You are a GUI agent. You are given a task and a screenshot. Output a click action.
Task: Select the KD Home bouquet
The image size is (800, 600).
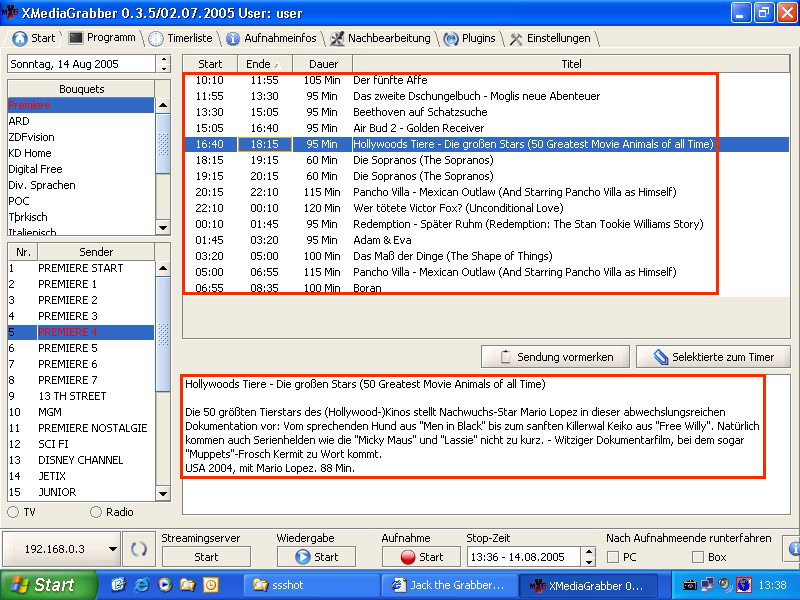coord(81,153)
